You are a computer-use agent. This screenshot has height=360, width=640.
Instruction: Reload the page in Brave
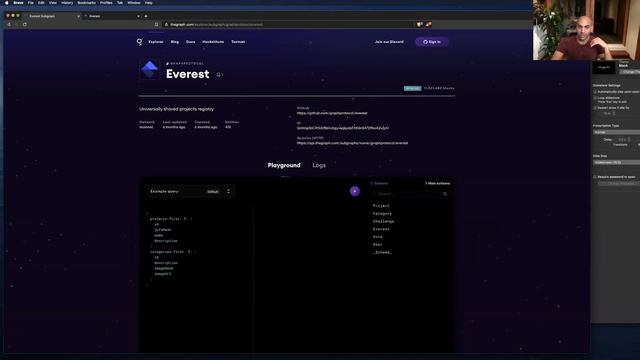[x=25, y=24]
